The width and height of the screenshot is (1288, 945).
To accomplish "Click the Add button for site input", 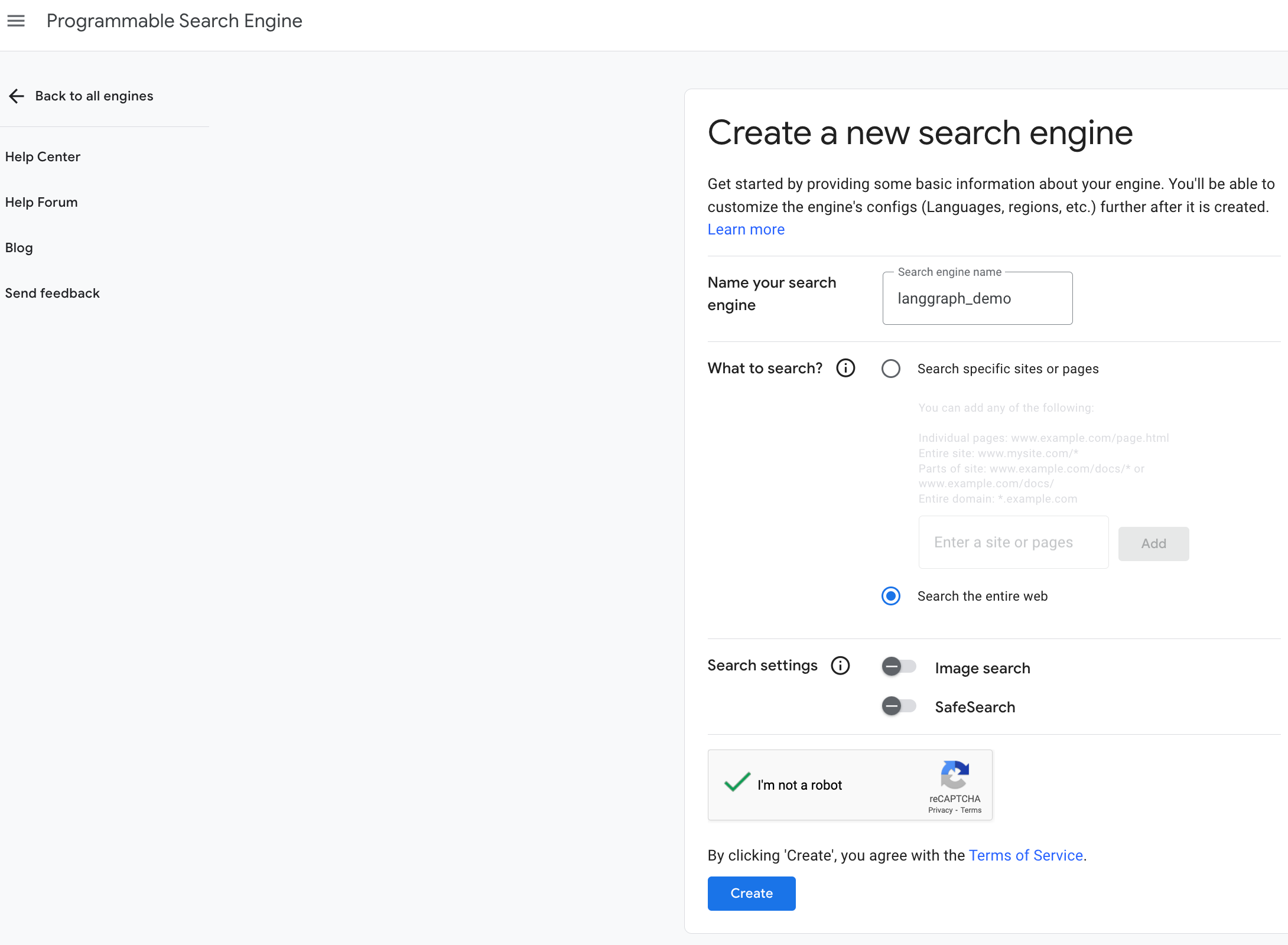I will tap(1154, 543).
